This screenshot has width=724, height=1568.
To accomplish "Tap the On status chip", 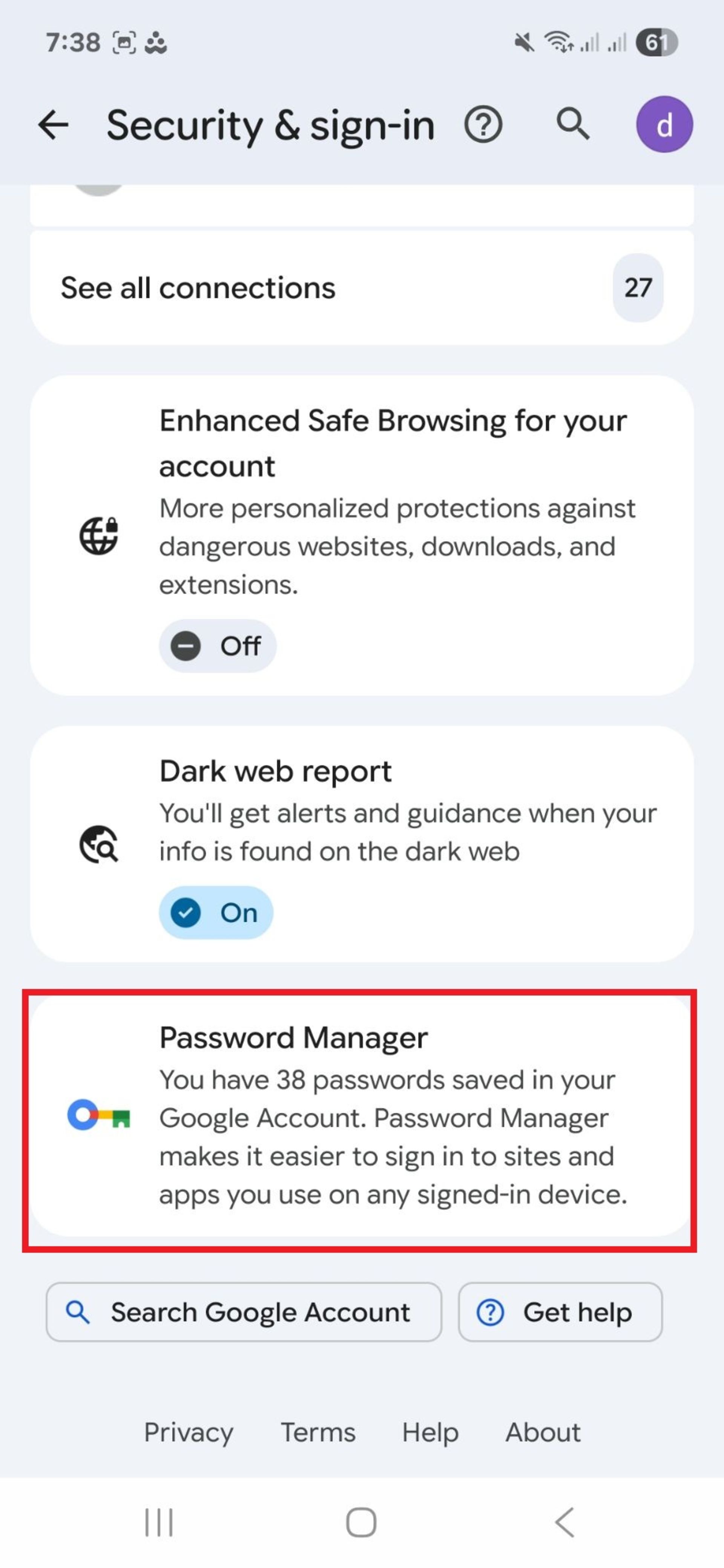I will point(216,912).
